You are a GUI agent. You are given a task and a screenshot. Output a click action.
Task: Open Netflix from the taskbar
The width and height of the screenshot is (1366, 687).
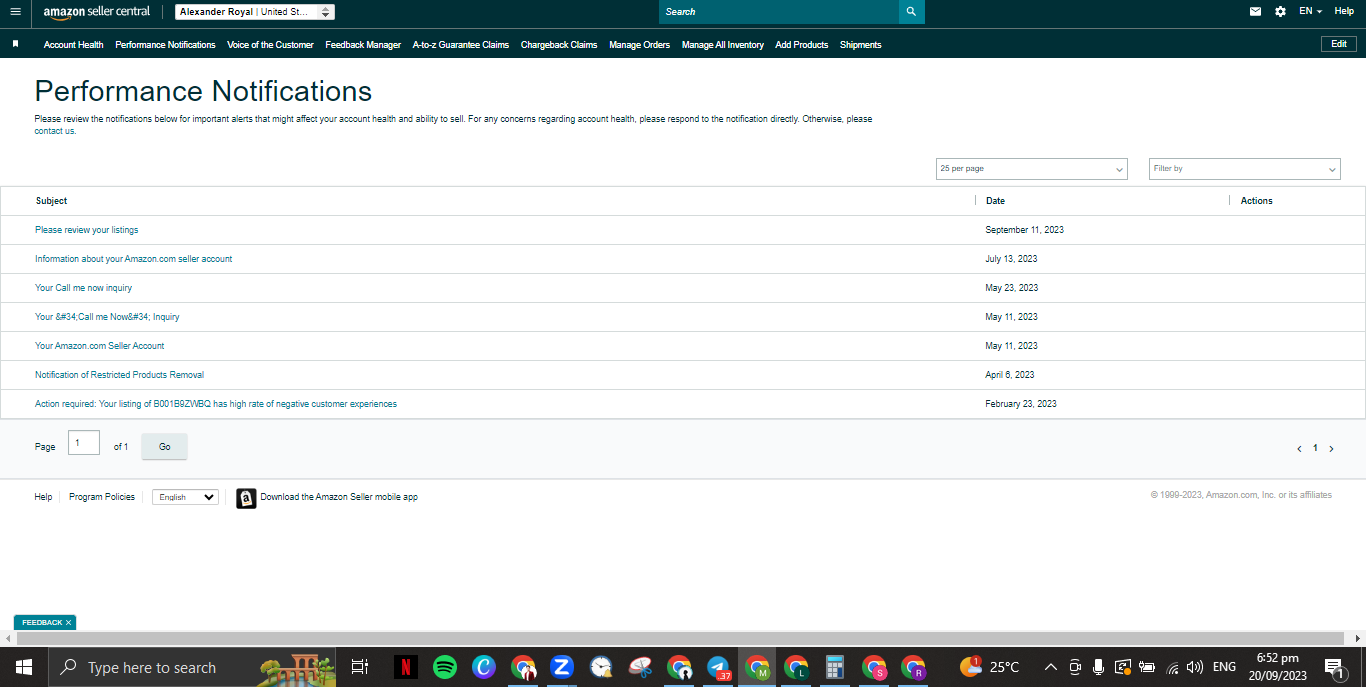[x=405, y=667]
